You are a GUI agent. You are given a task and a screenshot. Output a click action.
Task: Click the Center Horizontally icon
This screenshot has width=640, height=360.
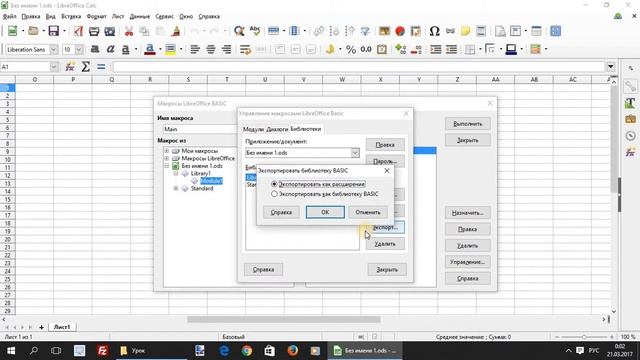[211, 49]
